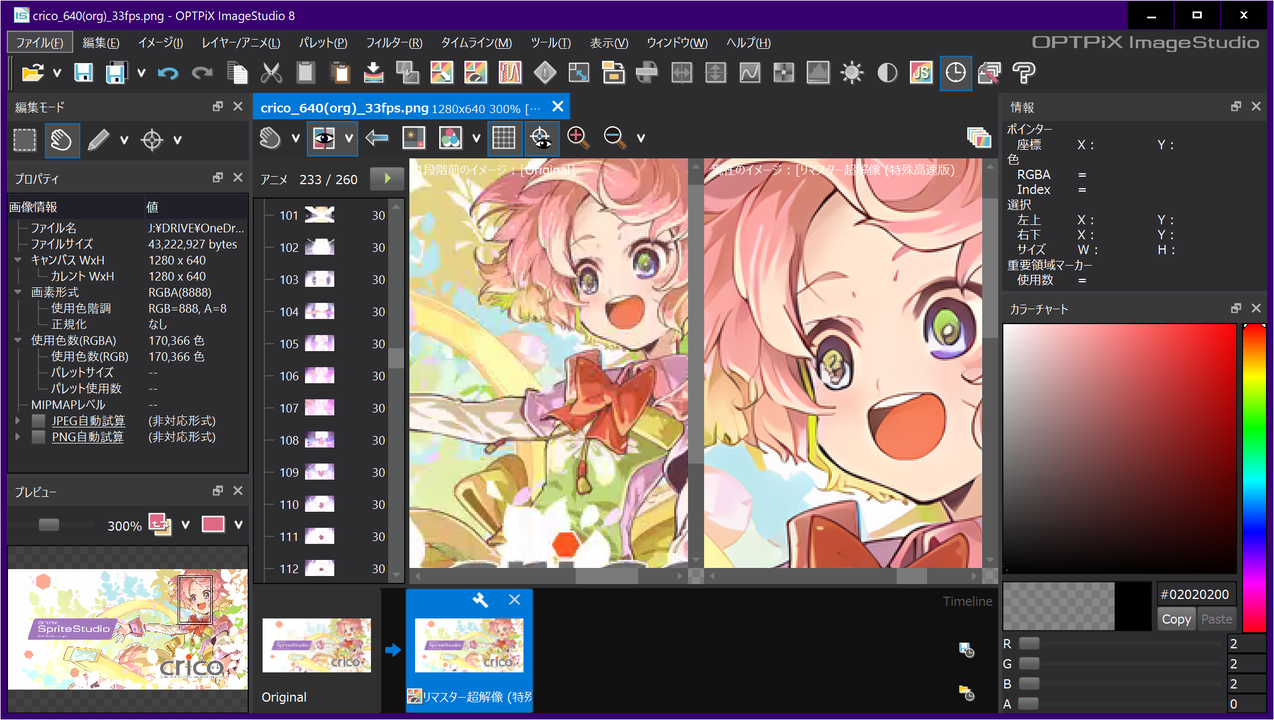Close the 編集モード panel

pyautogui.click(x=238, y=107)
